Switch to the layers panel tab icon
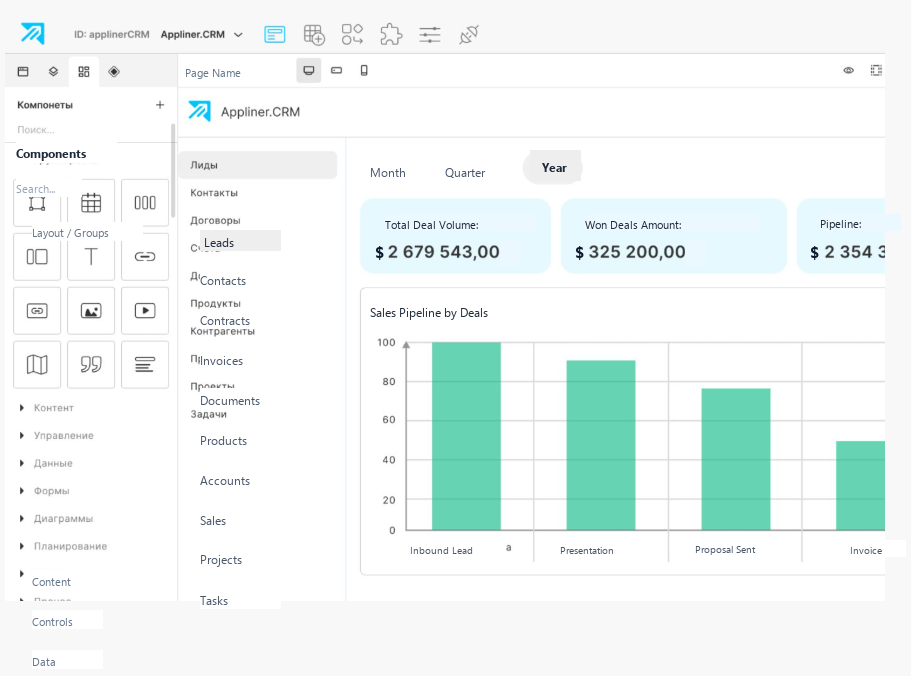 point(53,71)
